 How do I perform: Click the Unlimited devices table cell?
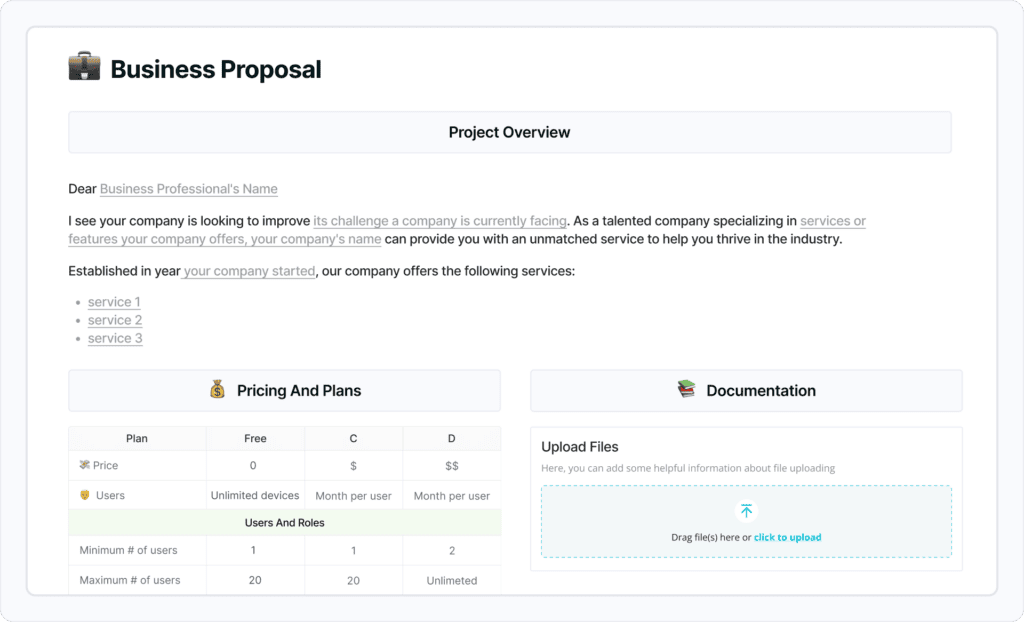[x=255, y=495]
